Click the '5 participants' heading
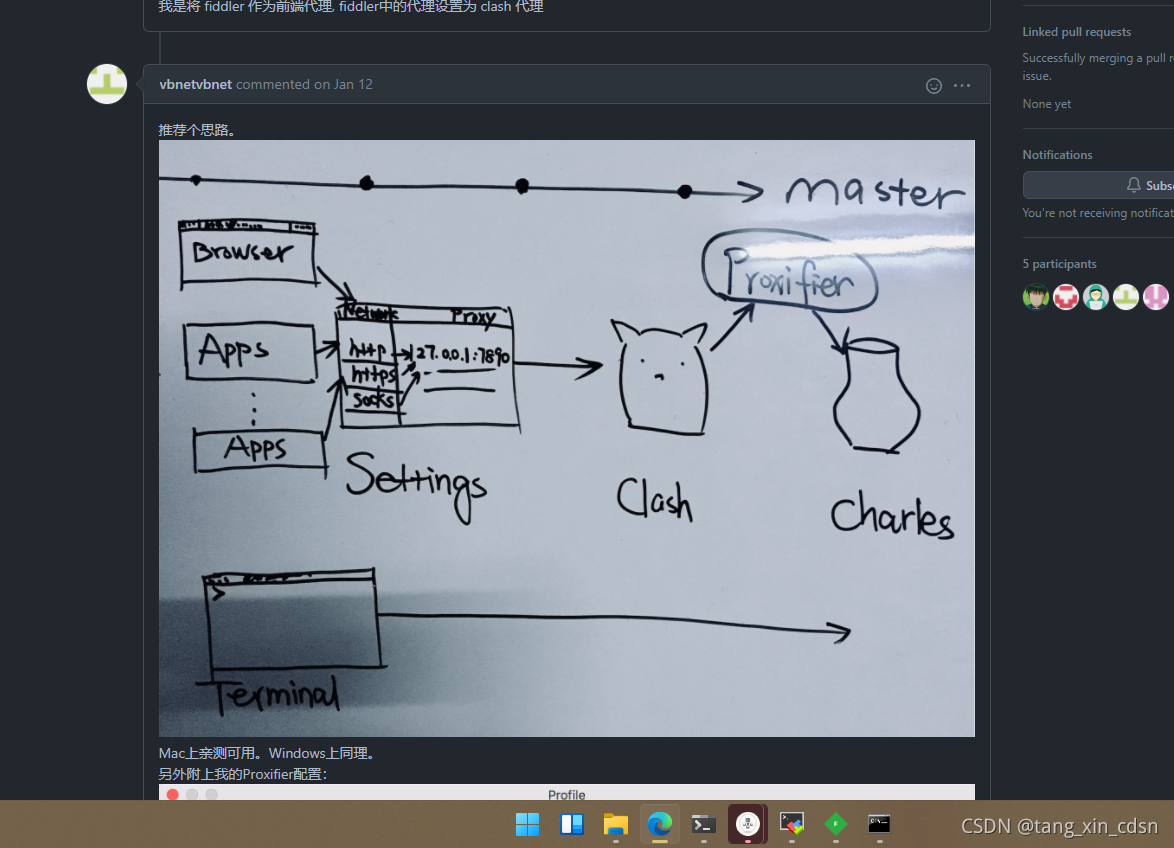 tap(1059, 263)
